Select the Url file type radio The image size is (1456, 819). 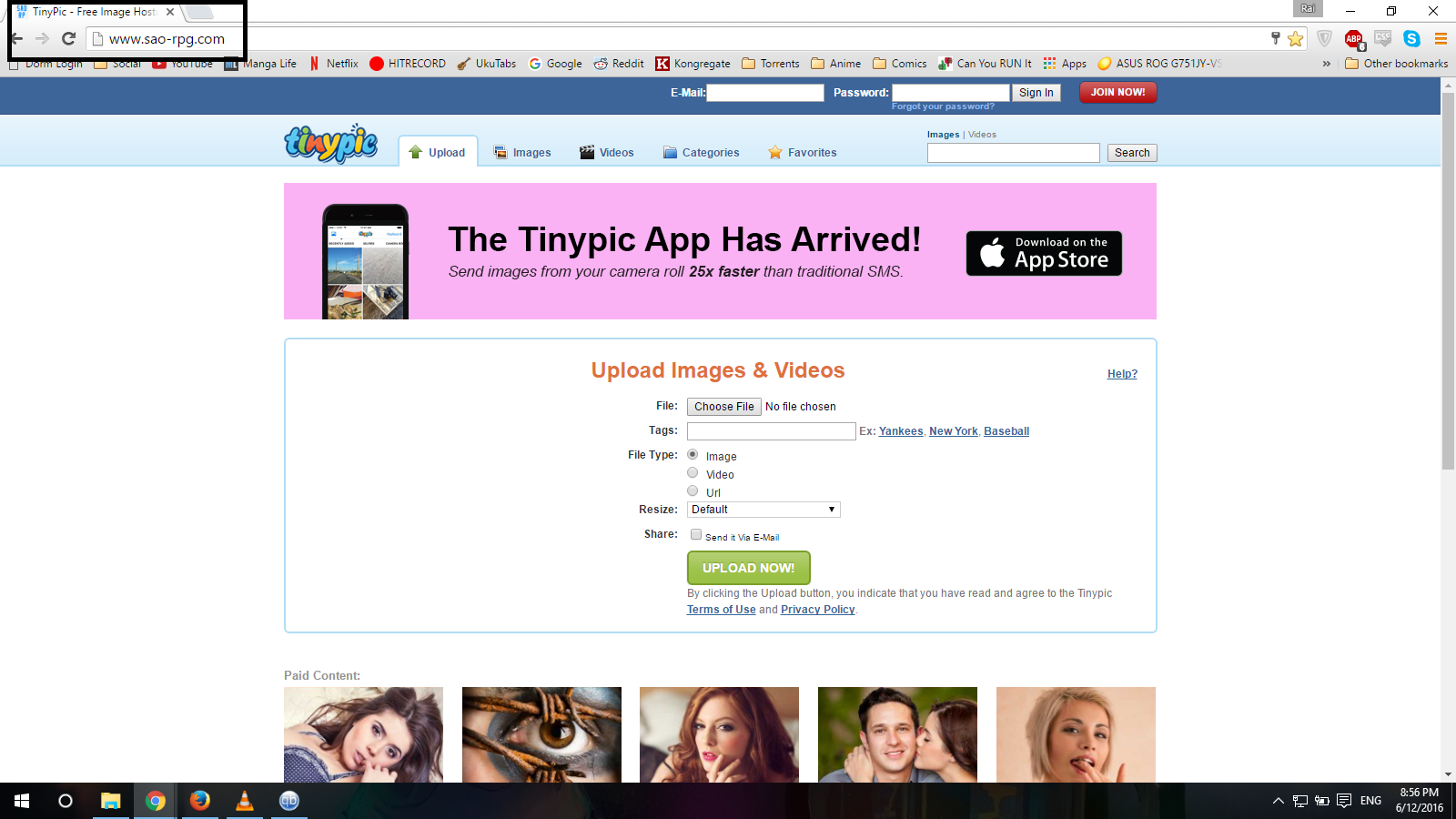[693, 490]
